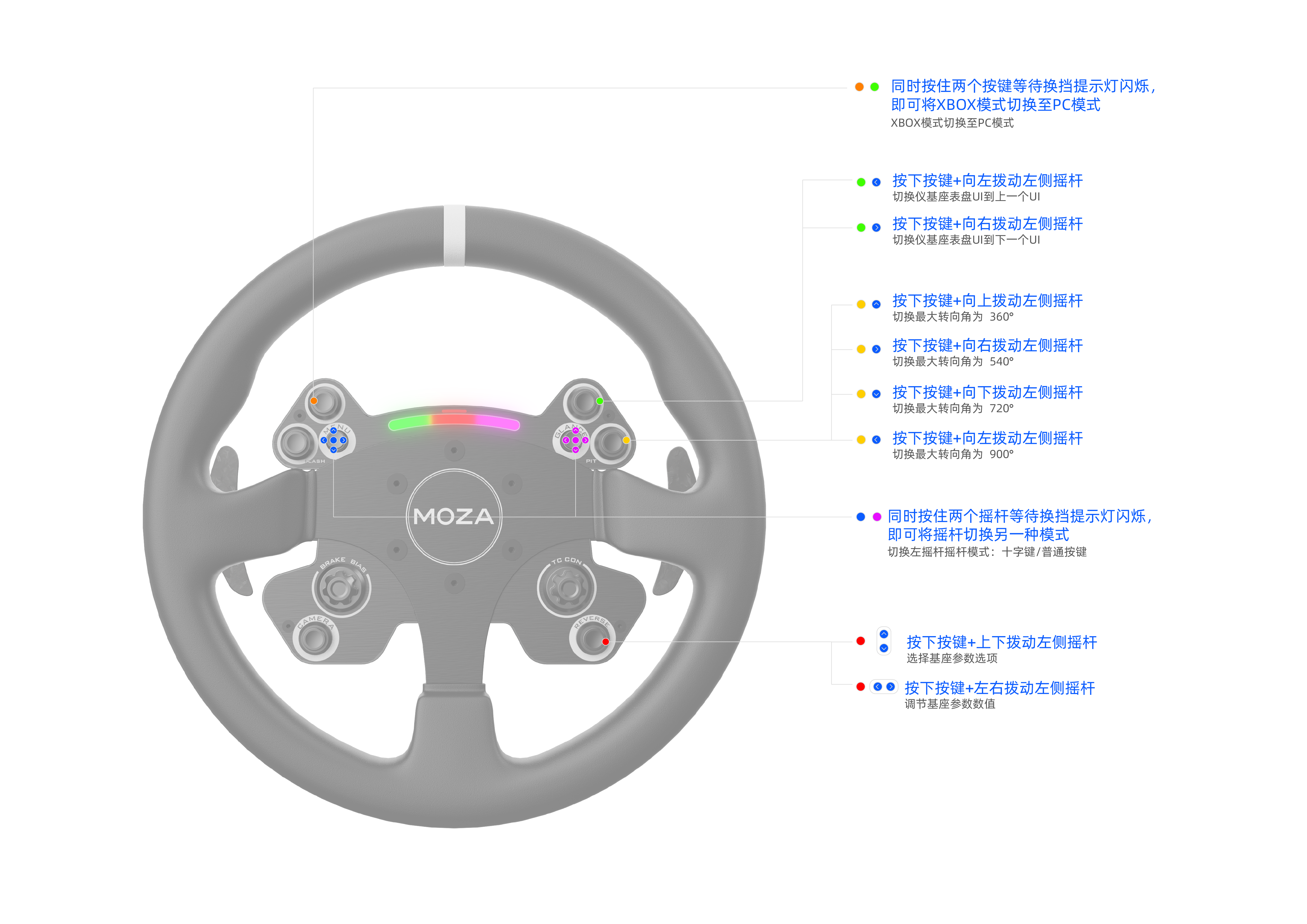
Task: Click the blue center dot of the MENU joystick
Action: [334, 440]
